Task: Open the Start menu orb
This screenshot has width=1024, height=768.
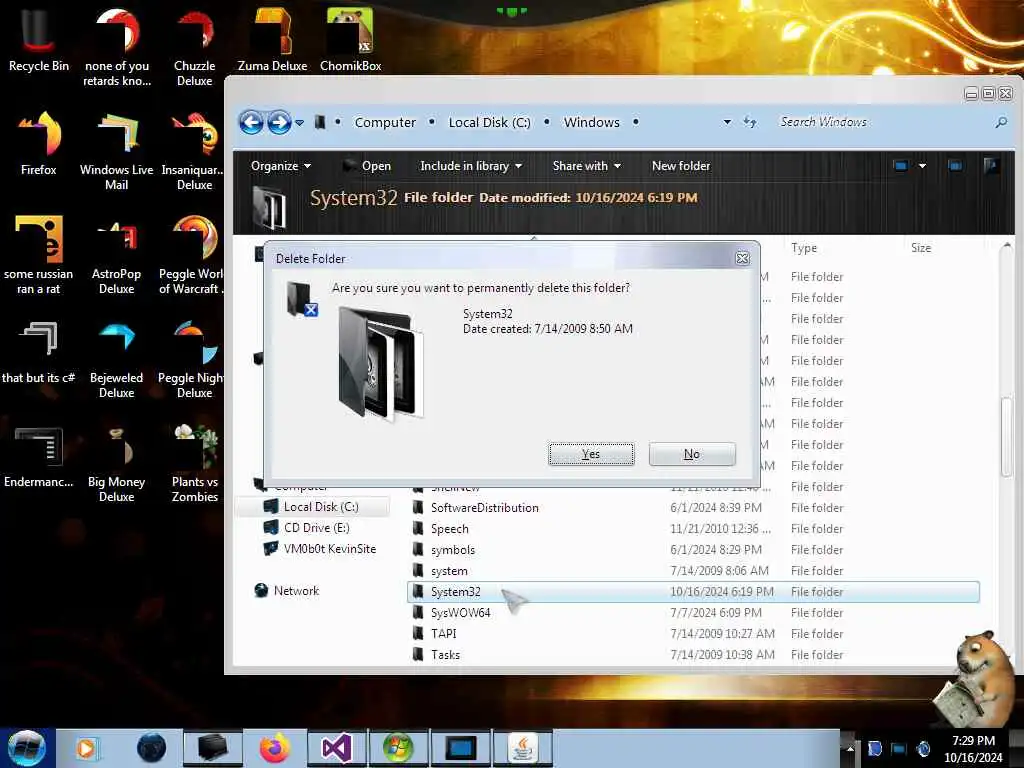Action: pyautogui.click(x=27, y=748)
